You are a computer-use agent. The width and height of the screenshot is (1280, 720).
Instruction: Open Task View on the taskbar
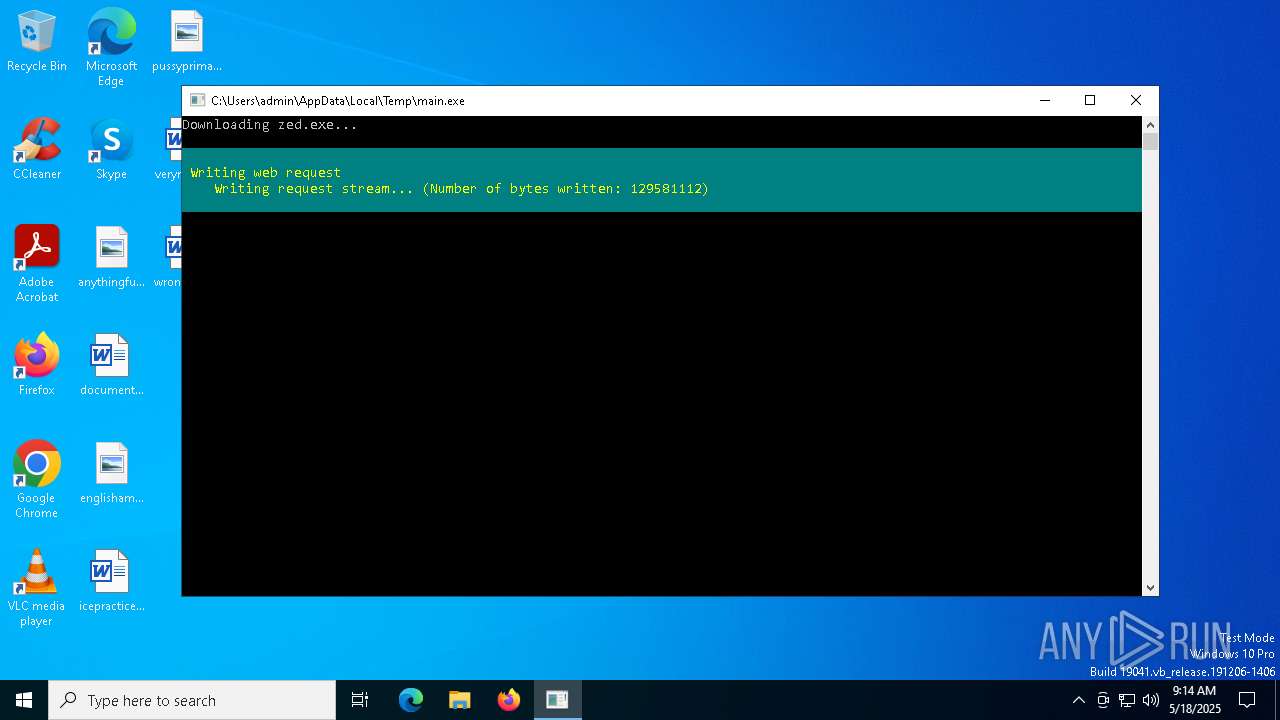360,700
